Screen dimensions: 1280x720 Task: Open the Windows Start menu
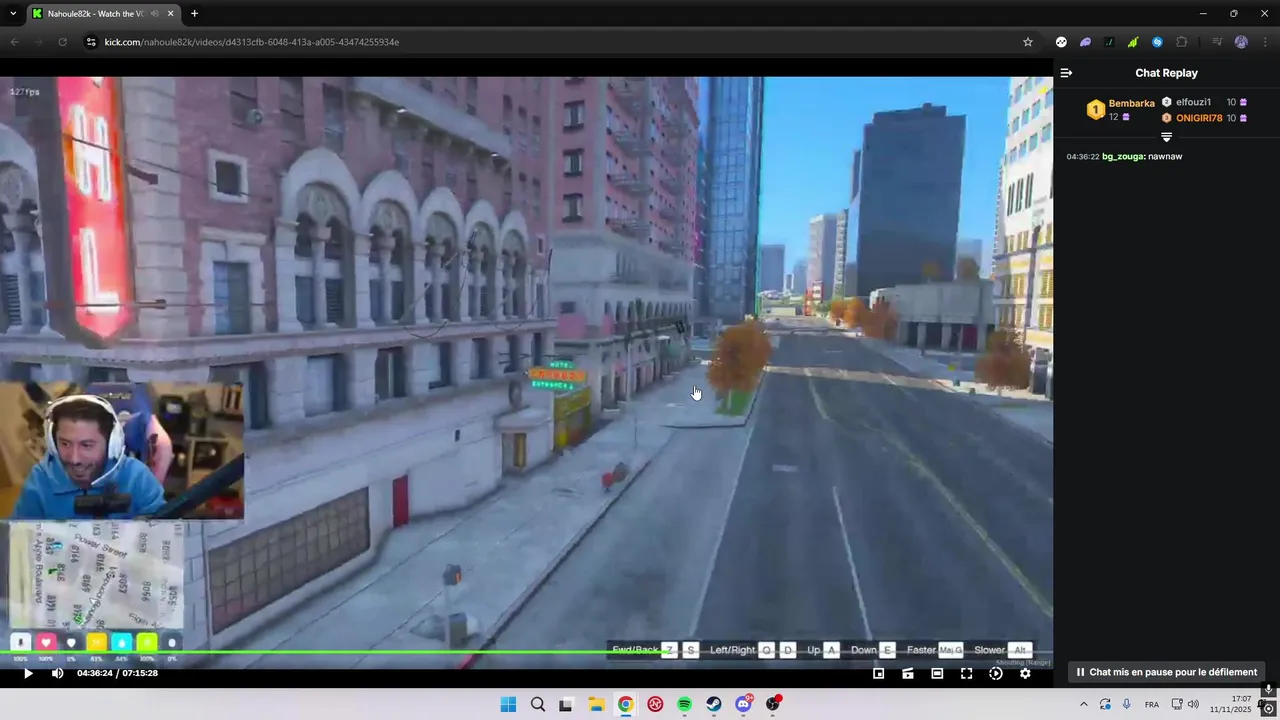pos(508,704)
